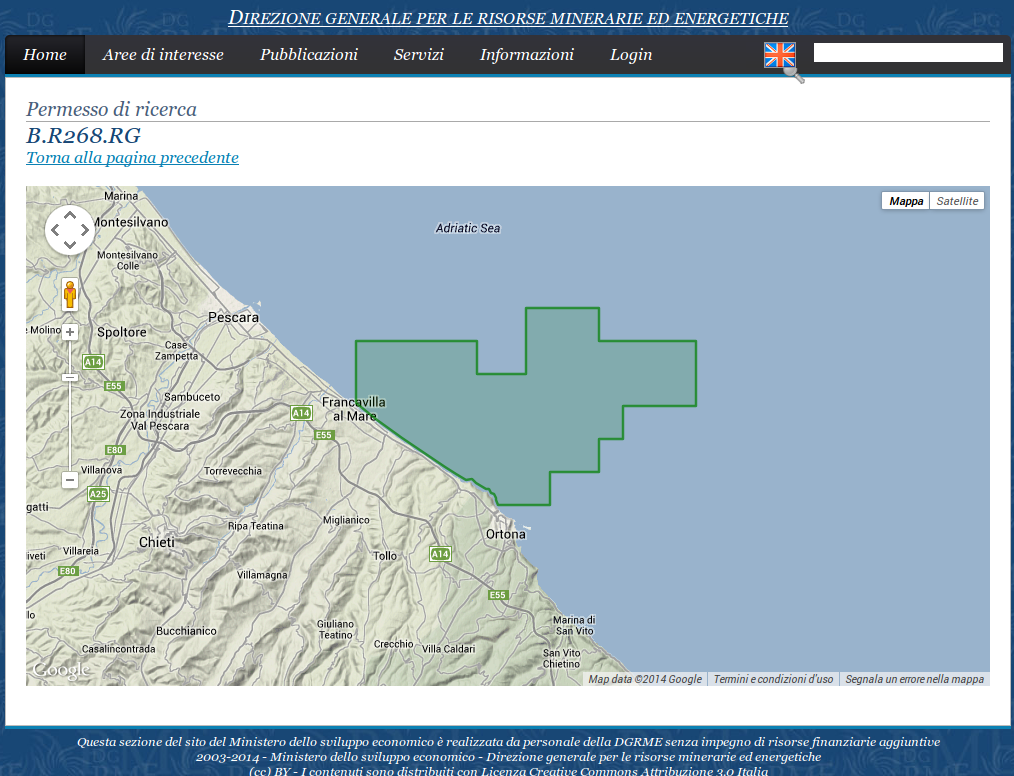The height and width of the screenshot is (776, 1014).
Task: Open the Home menu item
Action: [x=45, y=55]
